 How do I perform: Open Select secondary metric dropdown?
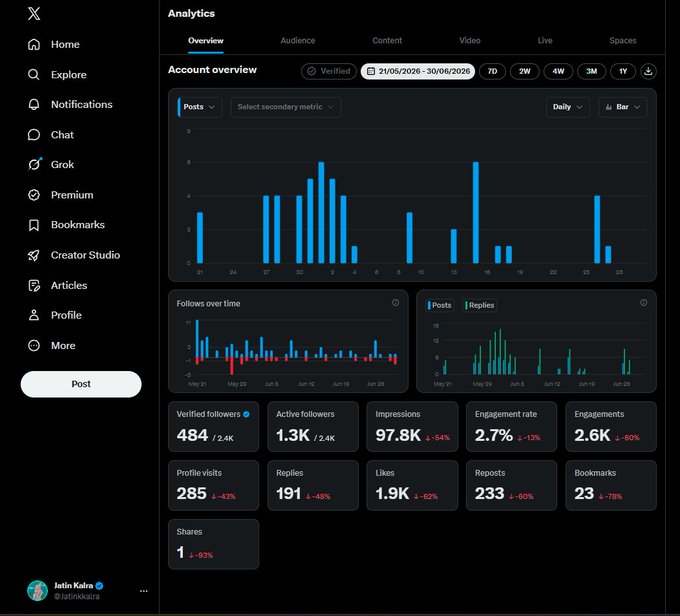pyautogui.click(x=286, y=107)
